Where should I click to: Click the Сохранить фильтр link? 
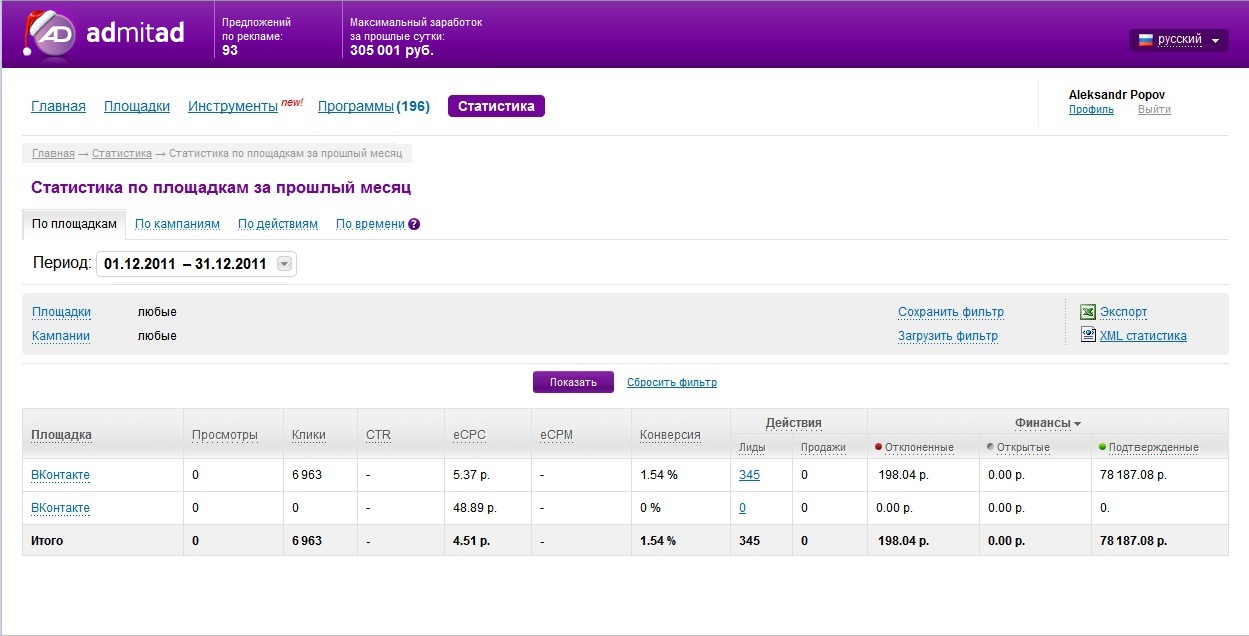(951, 312)
